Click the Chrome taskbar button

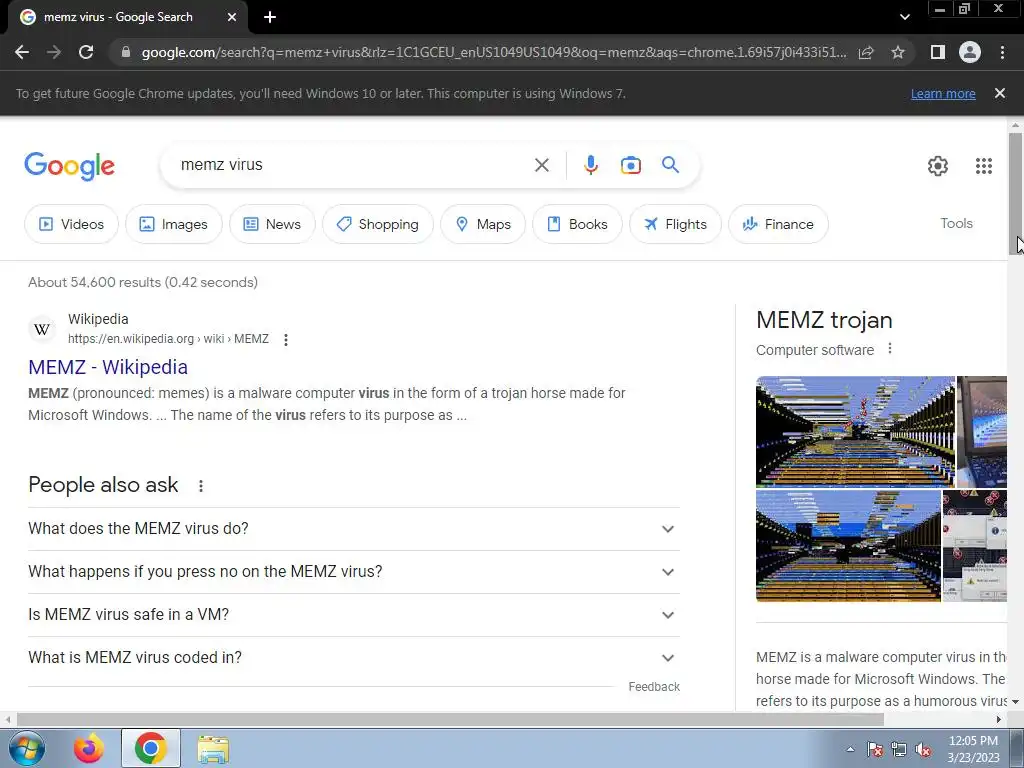150,748
